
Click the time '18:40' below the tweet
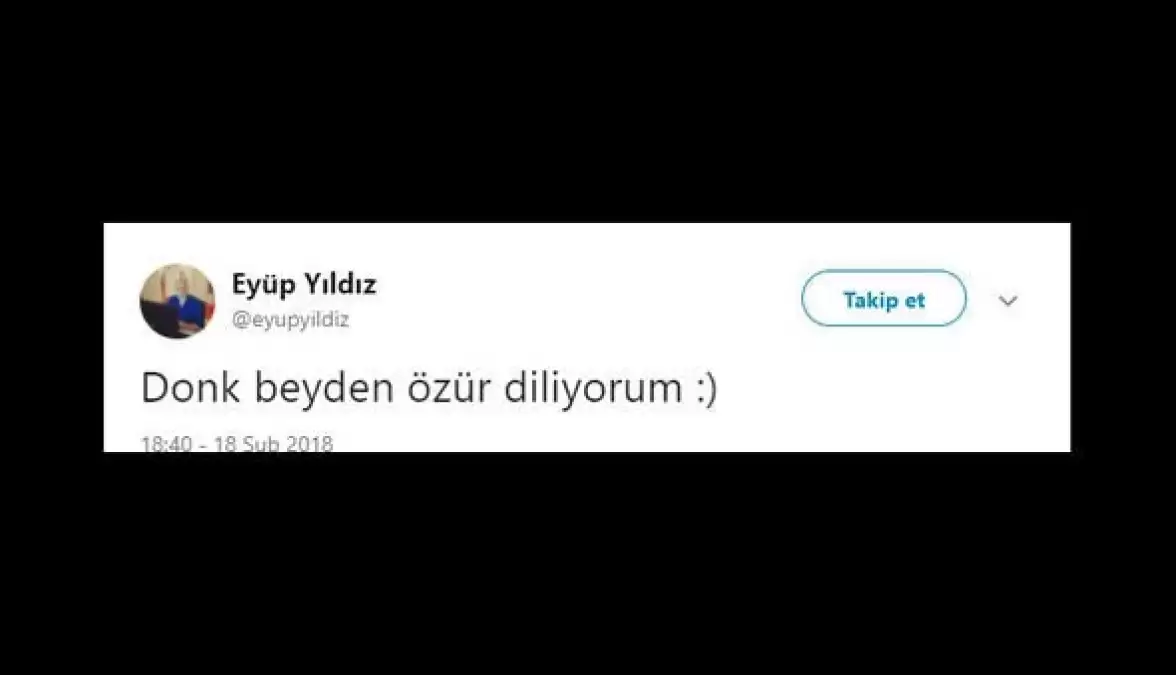(166, 443)
